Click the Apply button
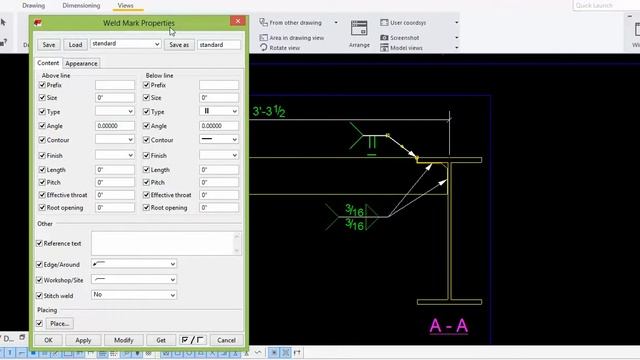This screenshot has width=640, height=360. [x=83, y=340]
